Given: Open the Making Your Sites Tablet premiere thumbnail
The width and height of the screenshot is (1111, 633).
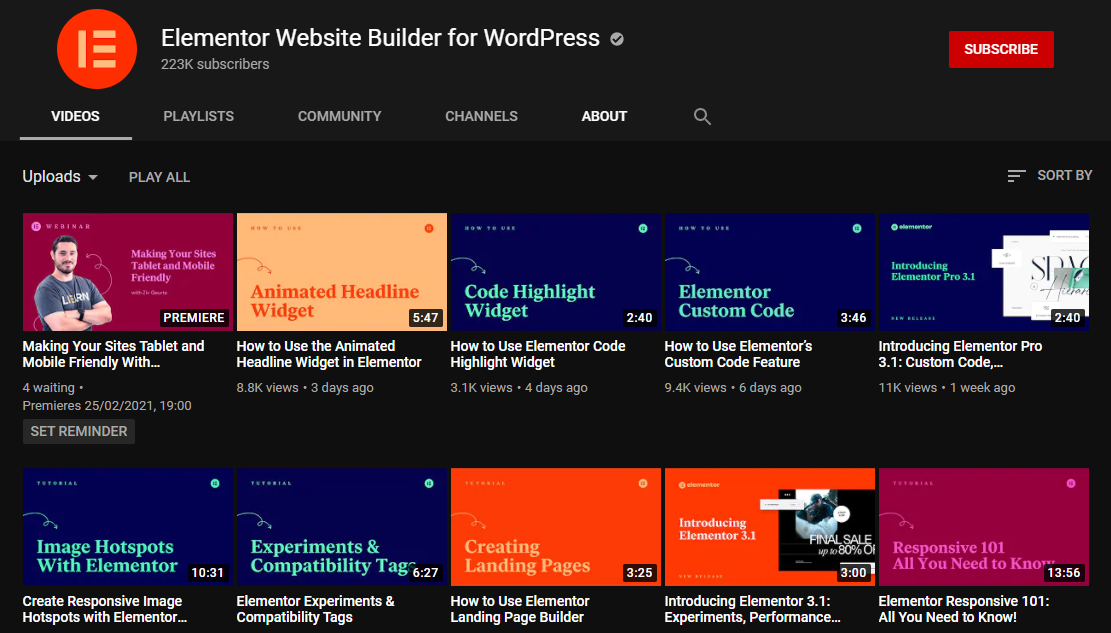Looking at the screenshot, I should tap(128, 272).
